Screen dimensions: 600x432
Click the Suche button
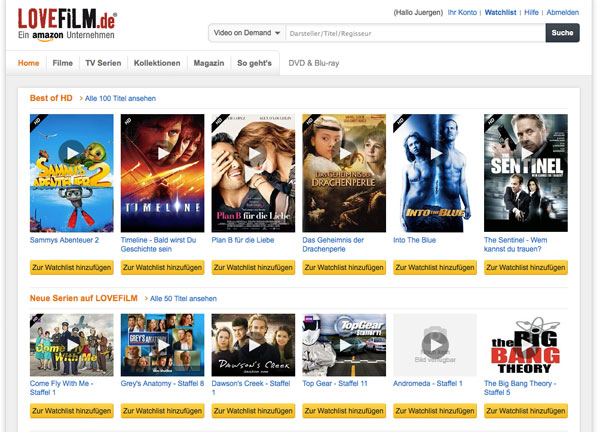[x=562, y=33]
